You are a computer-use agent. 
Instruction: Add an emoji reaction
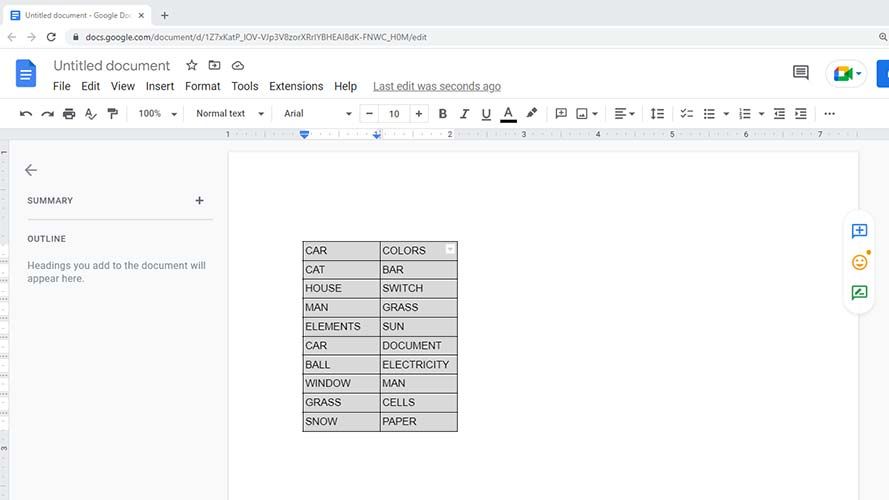point(860,262)
